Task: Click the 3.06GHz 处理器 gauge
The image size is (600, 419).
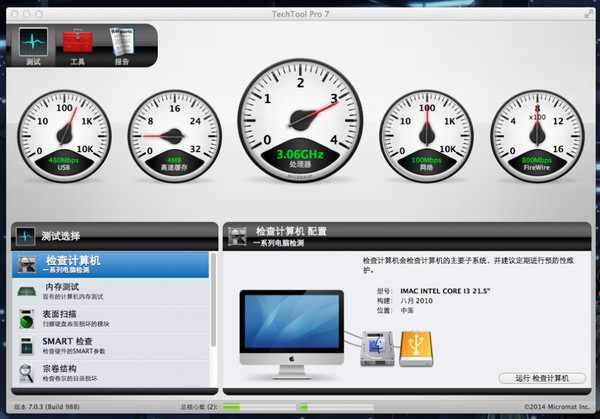Action: coord(300,120)
